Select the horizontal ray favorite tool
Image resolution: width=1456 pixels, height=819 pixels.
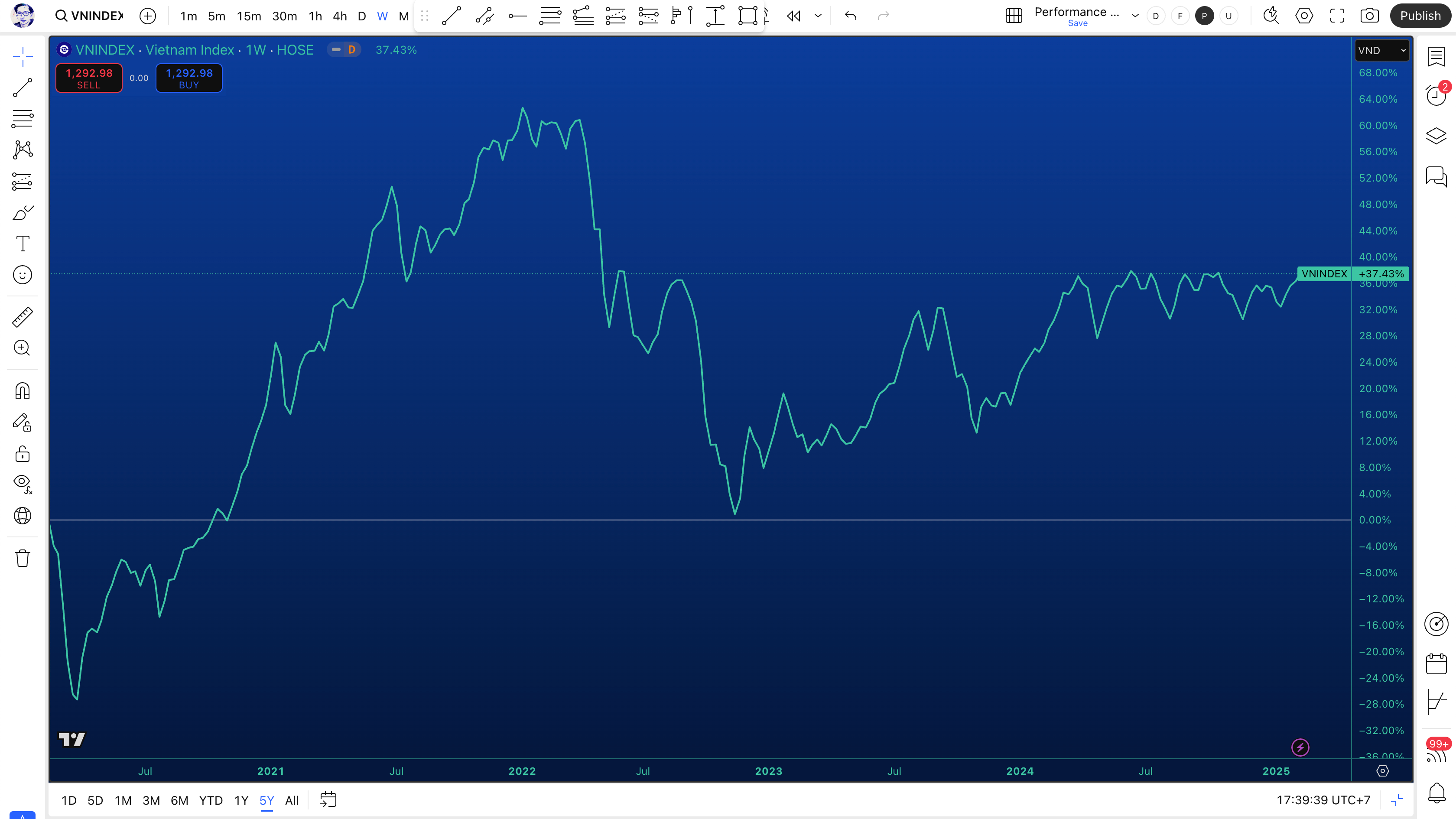pyautogui.click(x=517, y=16)
